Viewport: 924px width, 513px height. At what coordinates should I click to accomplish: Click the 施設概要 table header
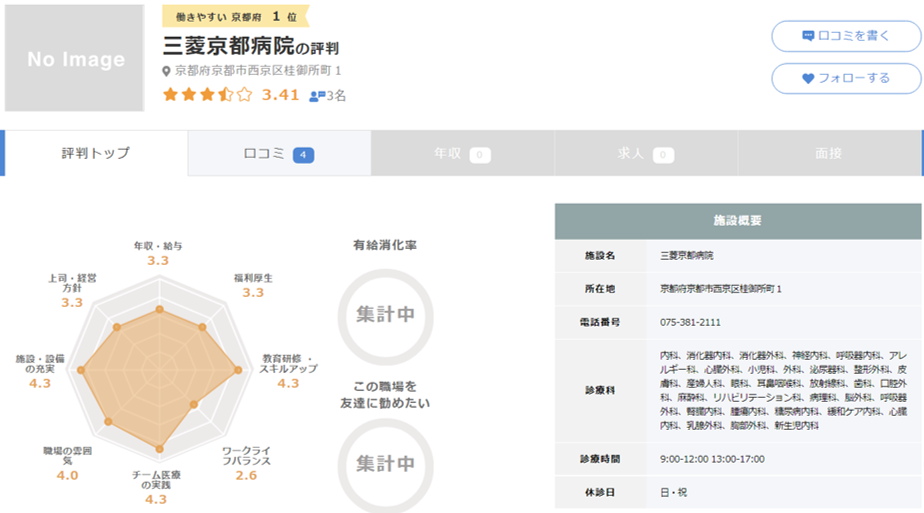click(x=738, y=221)
